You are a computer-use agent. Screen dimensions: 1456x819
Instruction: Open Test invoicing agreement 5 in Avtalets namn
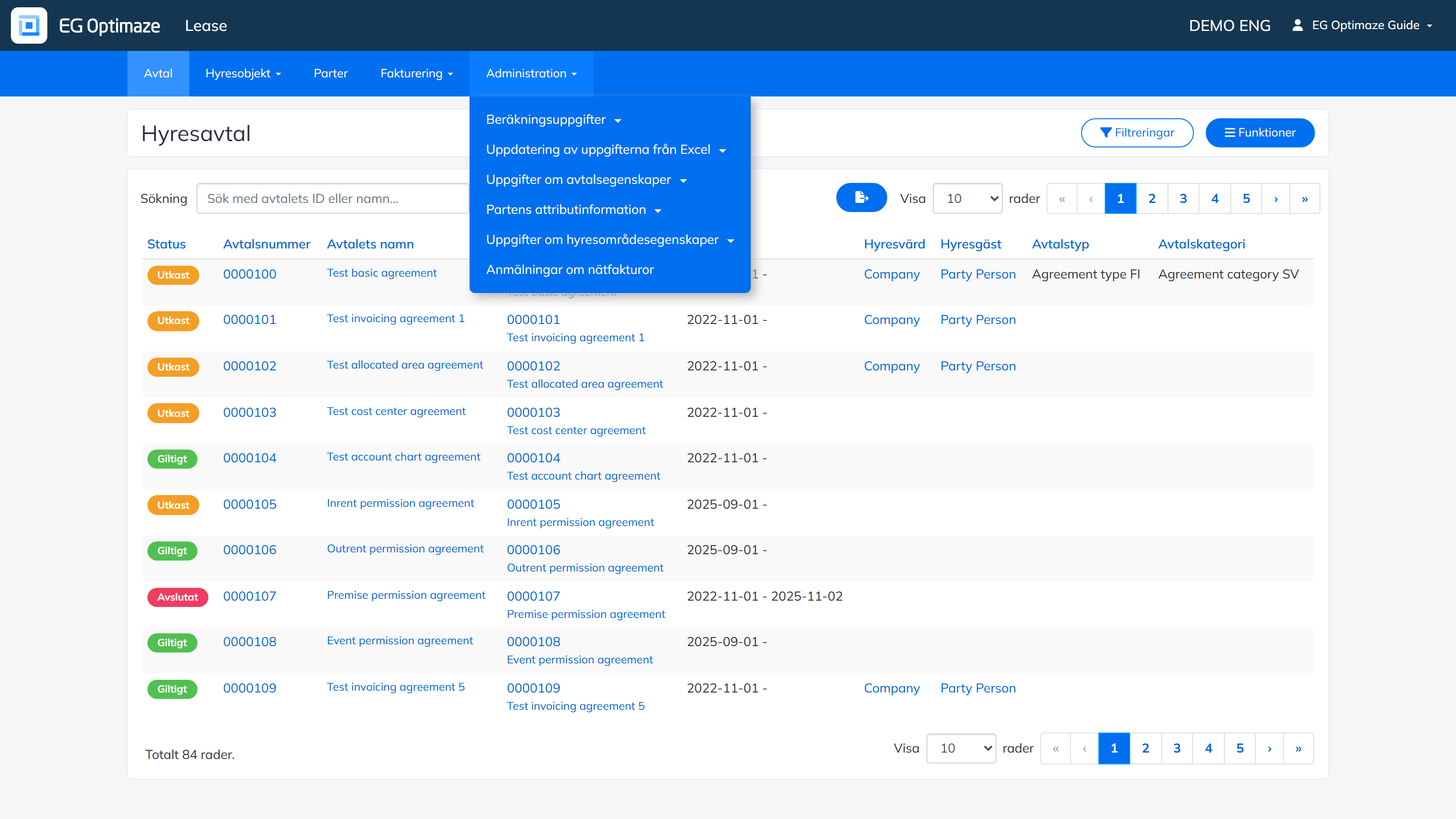[396, 688]
